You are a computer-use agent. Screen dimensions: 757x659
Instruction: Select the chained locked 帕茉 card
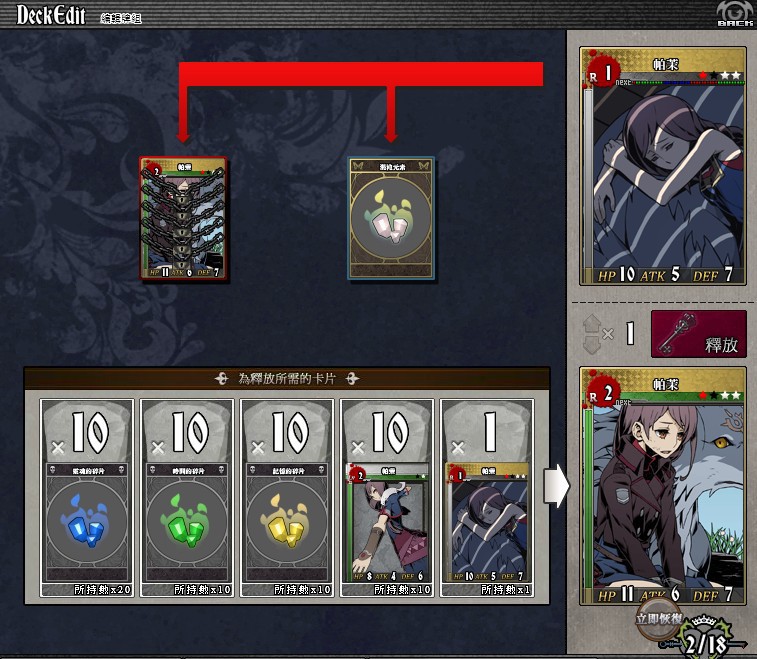[x=183, y=218]
